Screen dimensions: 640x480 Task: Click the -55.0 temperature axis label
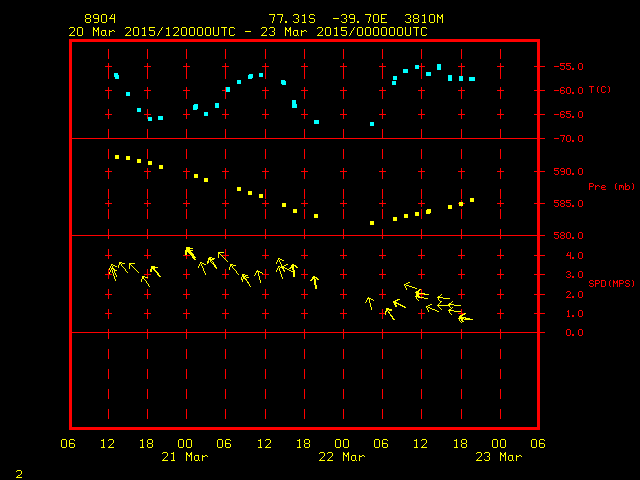pos(569,67)
